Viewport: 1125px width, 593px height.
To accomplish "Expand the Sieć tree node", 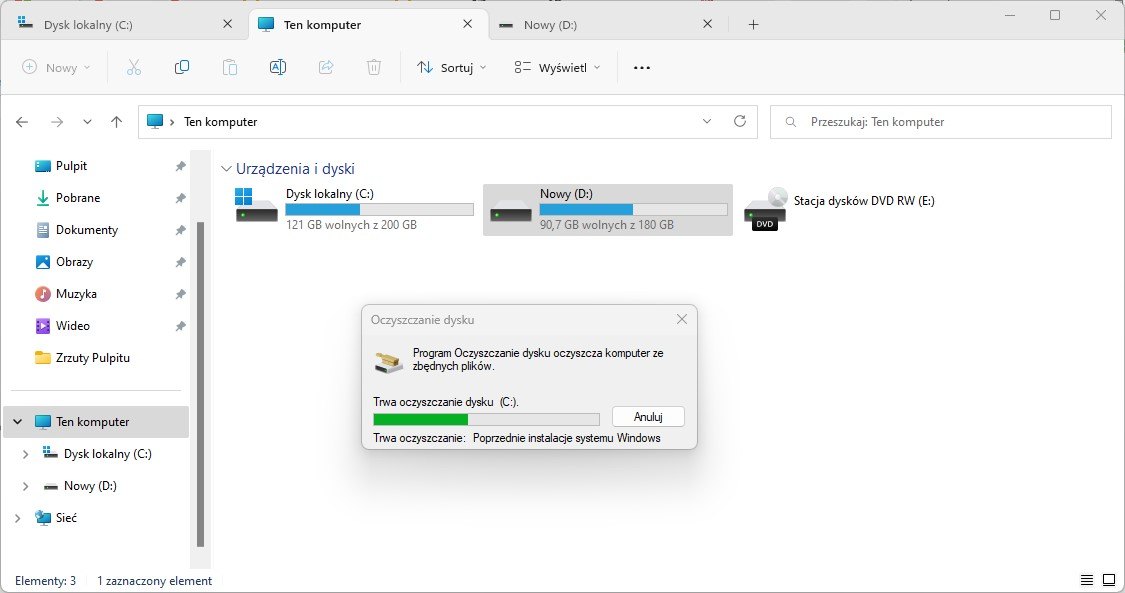I will (18, 518).
